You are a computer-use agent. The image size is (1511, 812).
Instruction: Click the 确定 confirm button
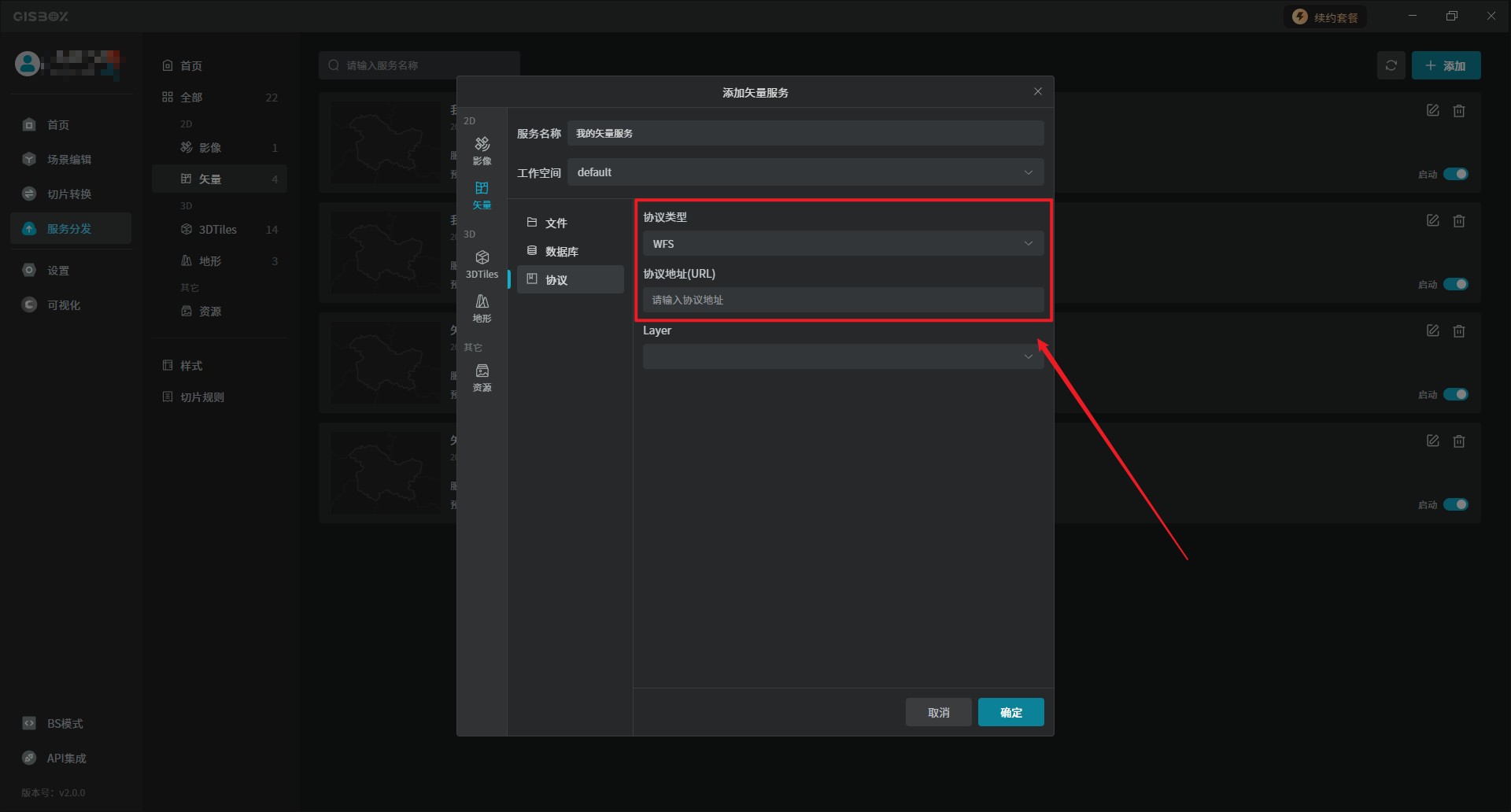coord(1010,712)
